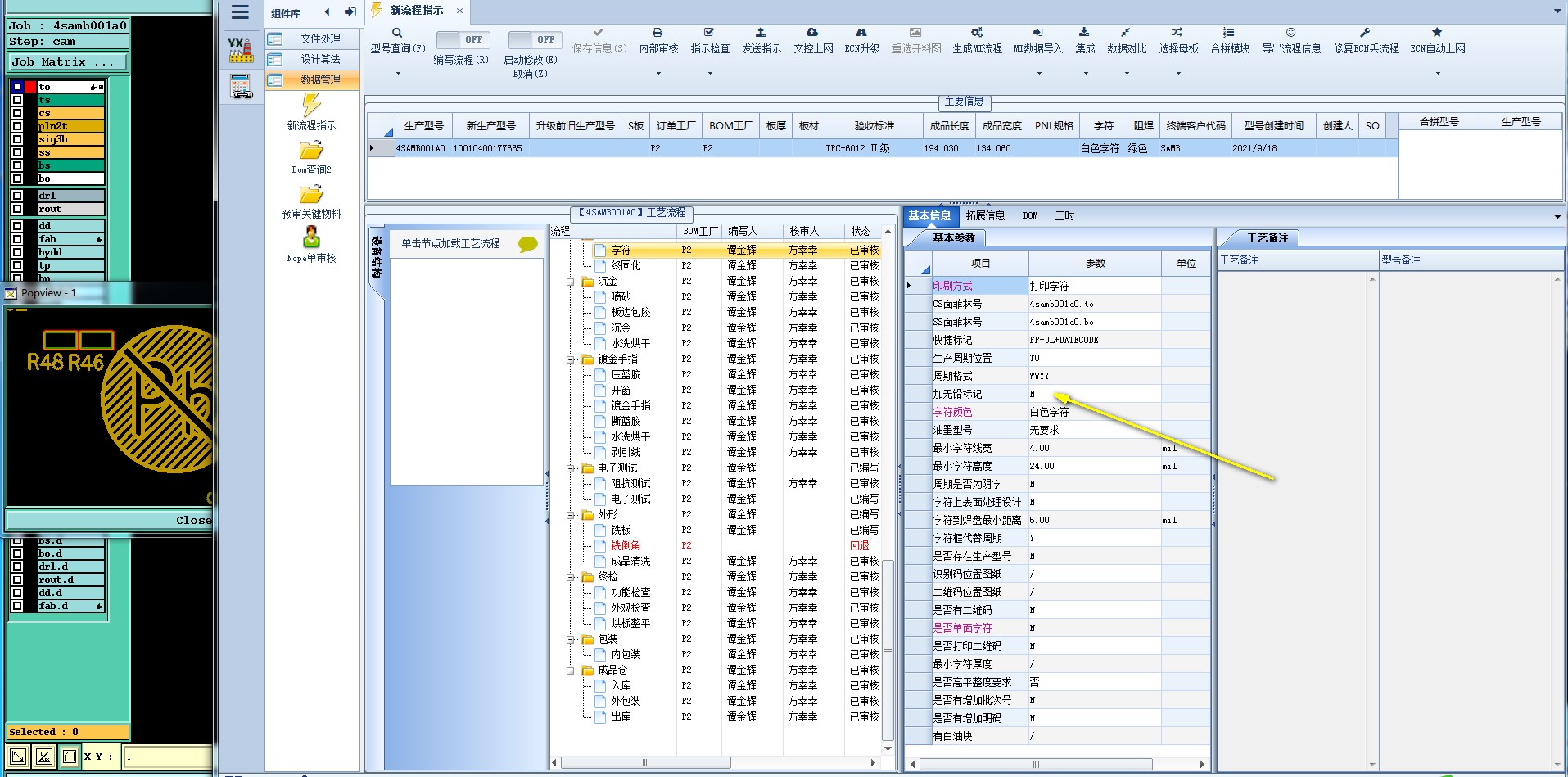The width and height of the screenshot is (1568, 777).
Task: Click the angle snap button near XY
Action: point(44,757)
